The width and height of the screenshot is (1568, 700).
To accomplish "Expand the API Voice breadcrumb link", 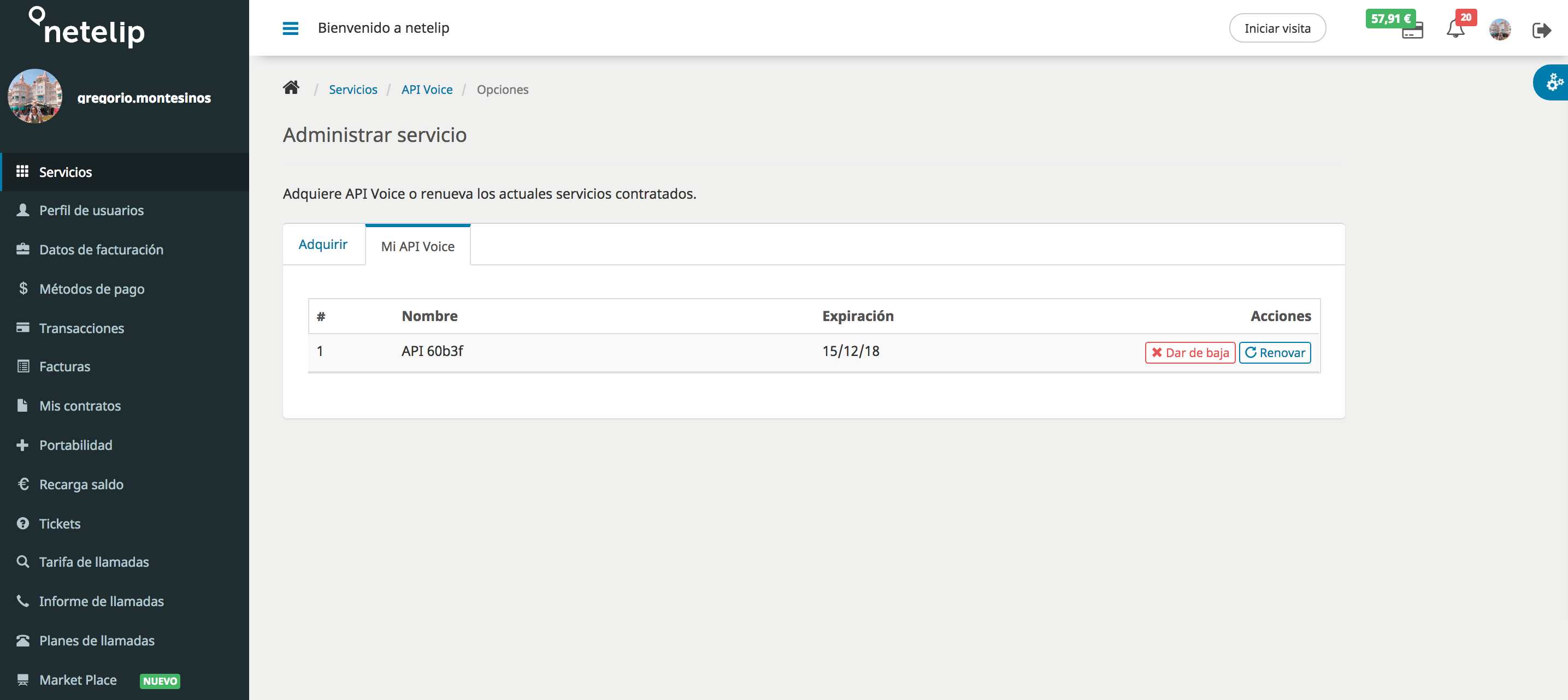I will (427, 89).
